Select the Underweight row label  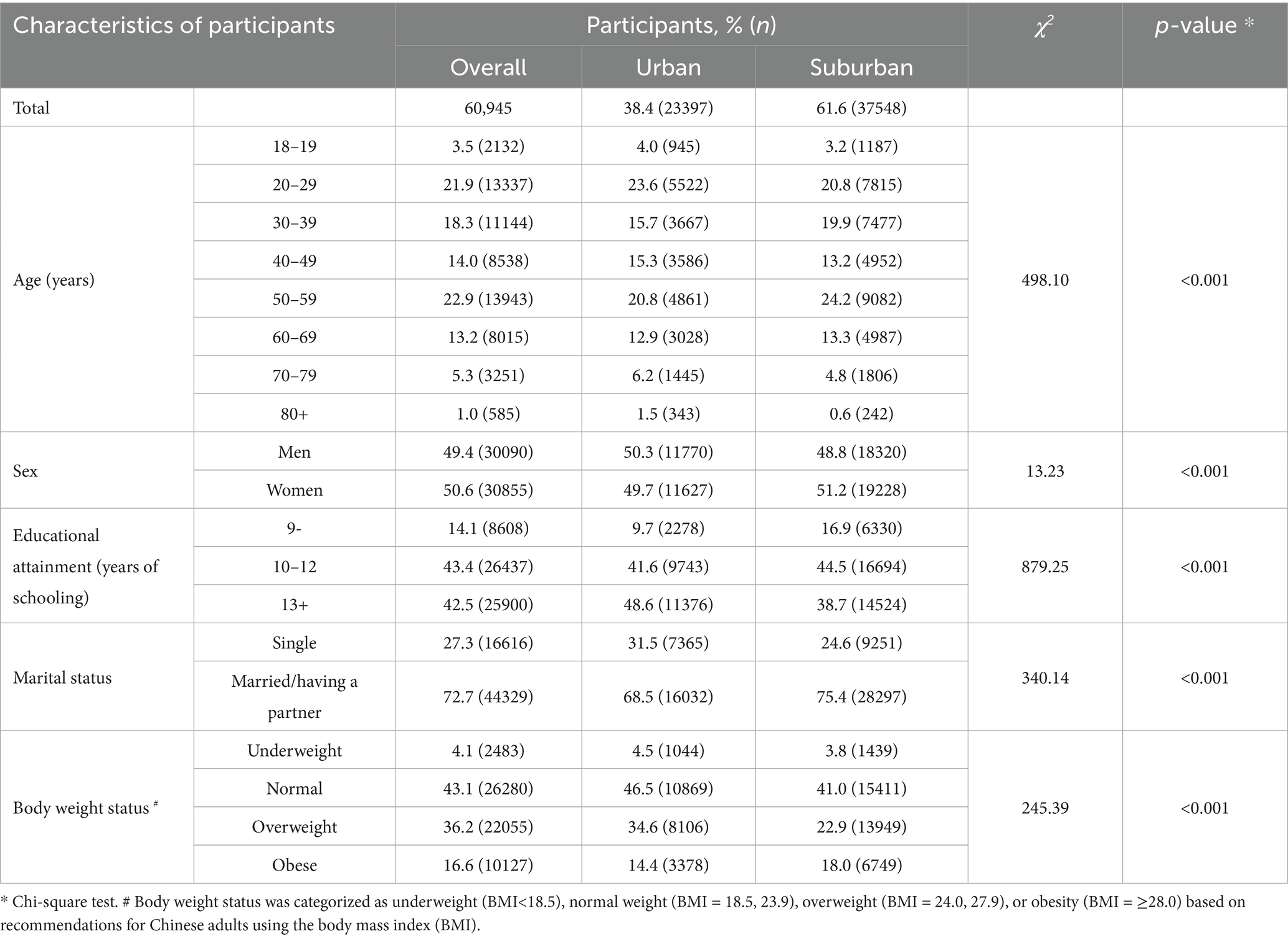tap(295, 750)
